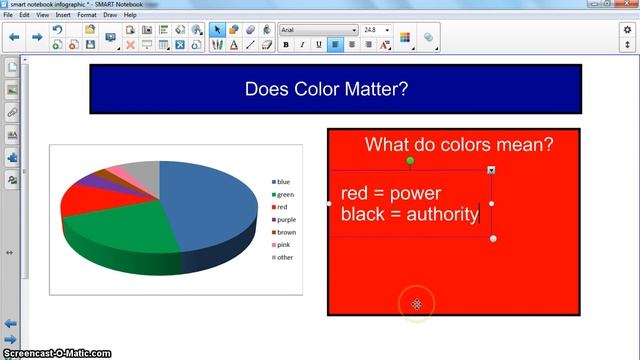Open the View menu

point(42,15)
